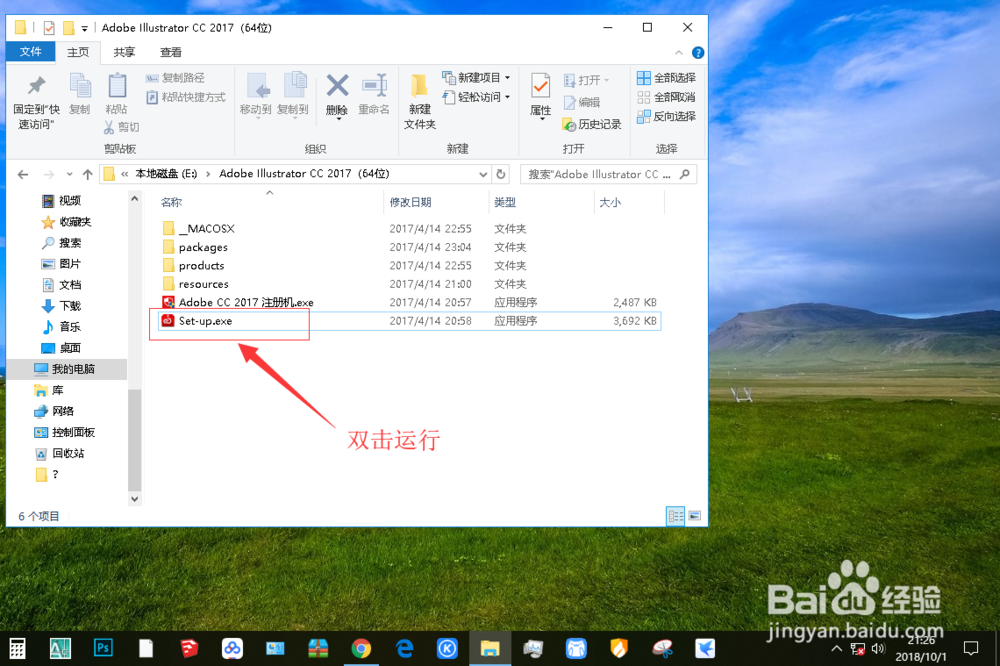Open Favorites (收藏夹) in navigation pane
Viewport: 1000px width, 666px height.
point(66,222)
